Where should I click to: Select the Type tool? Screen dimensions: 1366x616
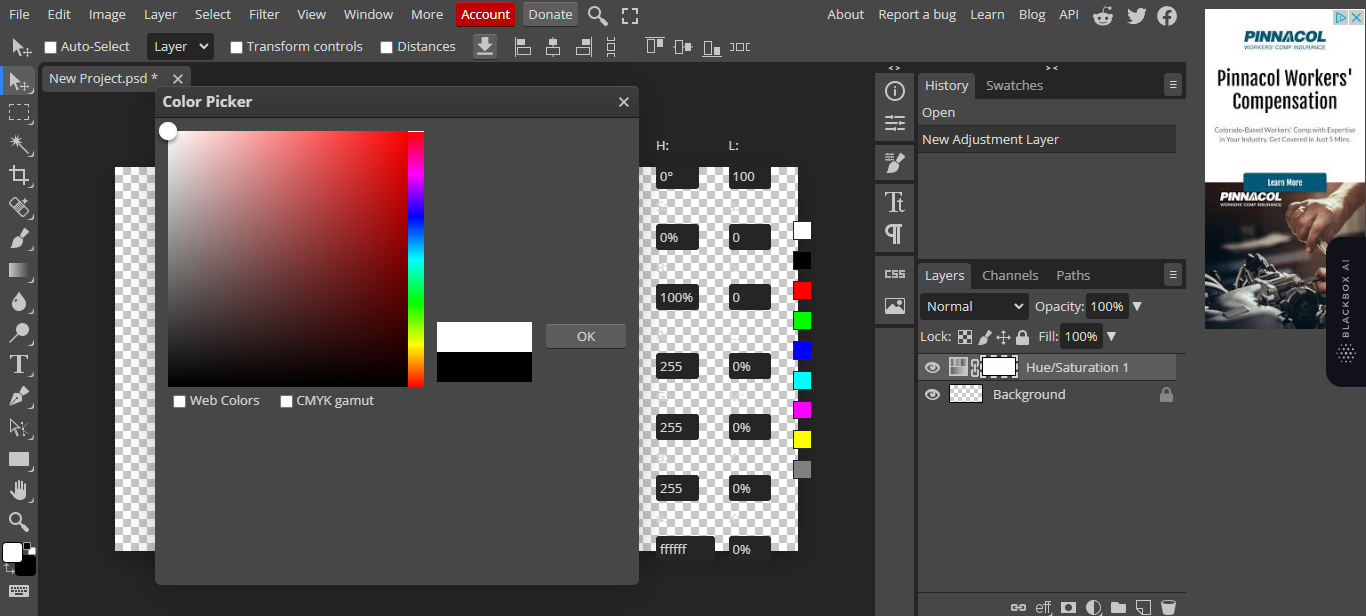pos(20,364)
